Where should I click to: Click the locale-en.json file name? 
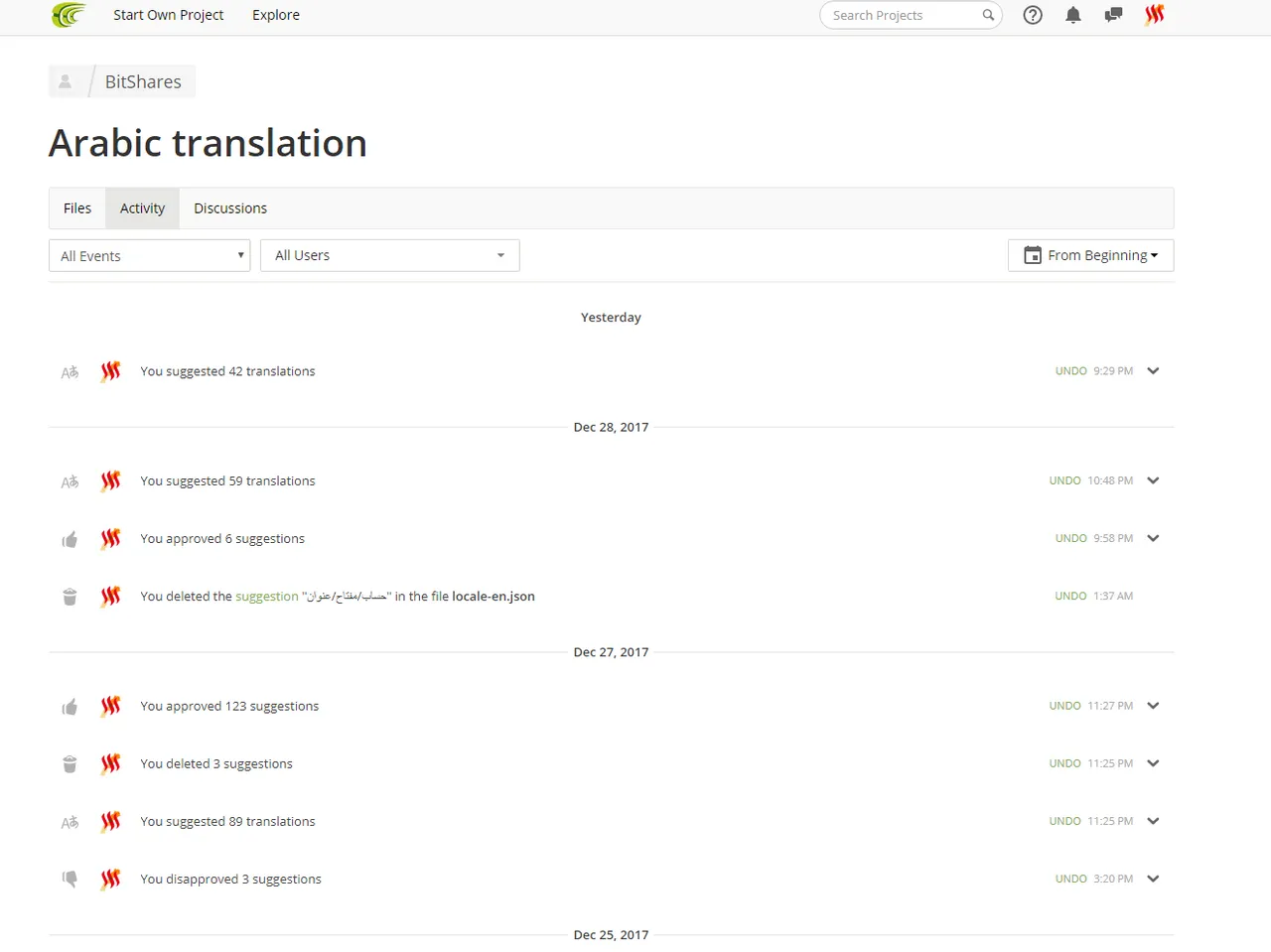point(494,597)
